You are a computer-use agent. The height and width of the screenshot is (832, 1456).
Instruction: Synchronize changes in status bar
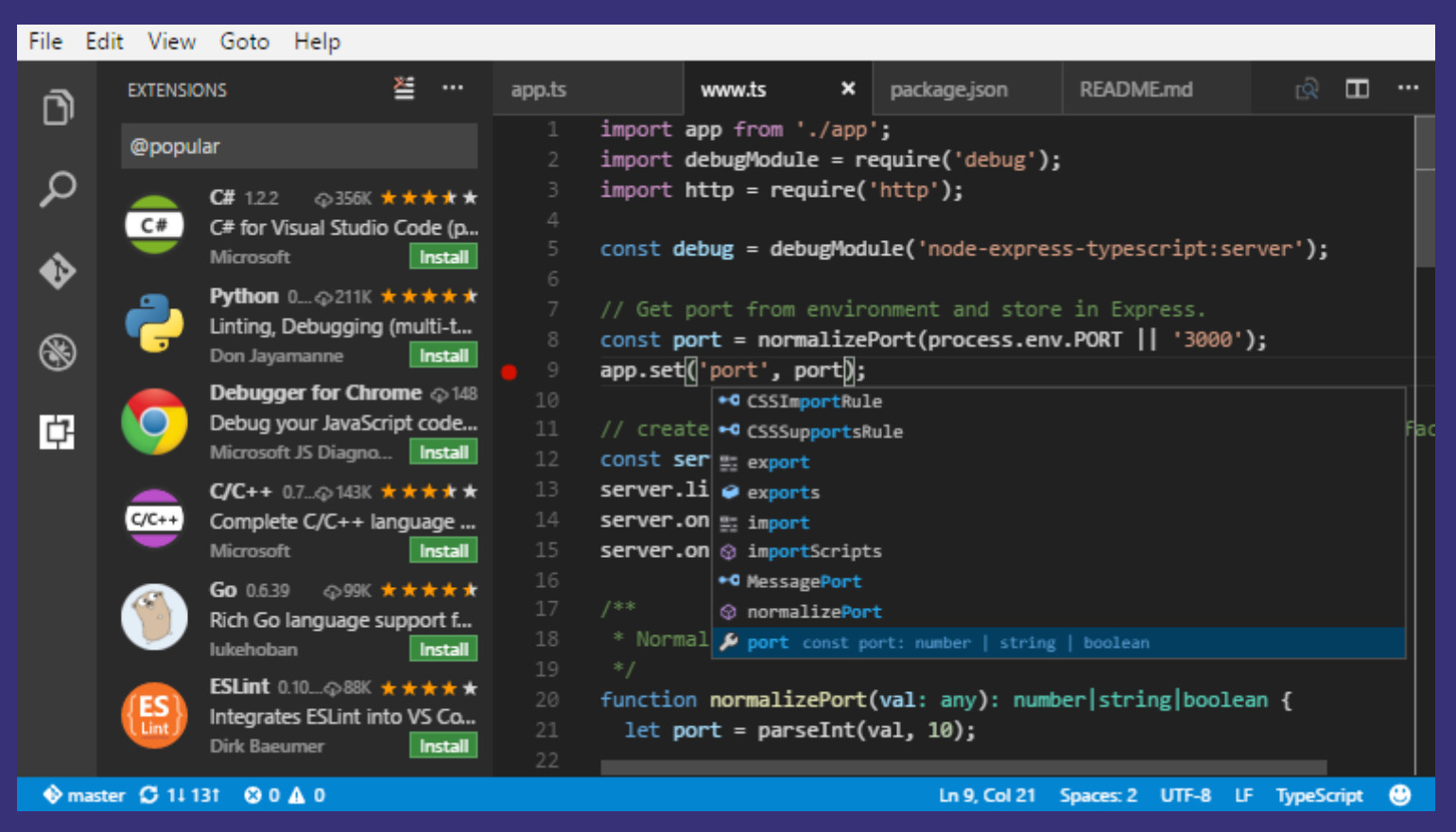tap(180, 795)
